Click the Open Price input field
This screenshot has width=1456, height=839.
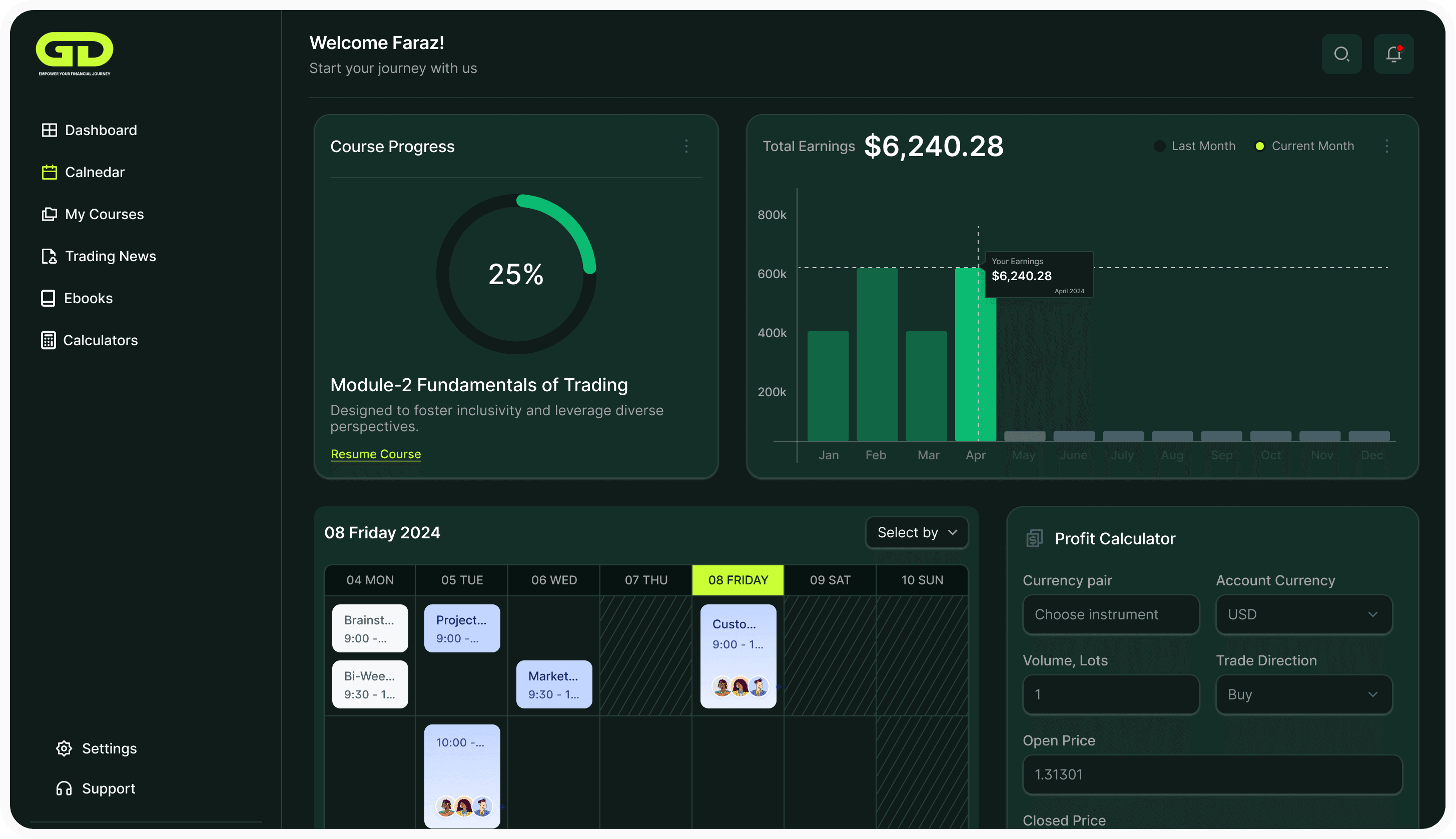point(1212,775)
